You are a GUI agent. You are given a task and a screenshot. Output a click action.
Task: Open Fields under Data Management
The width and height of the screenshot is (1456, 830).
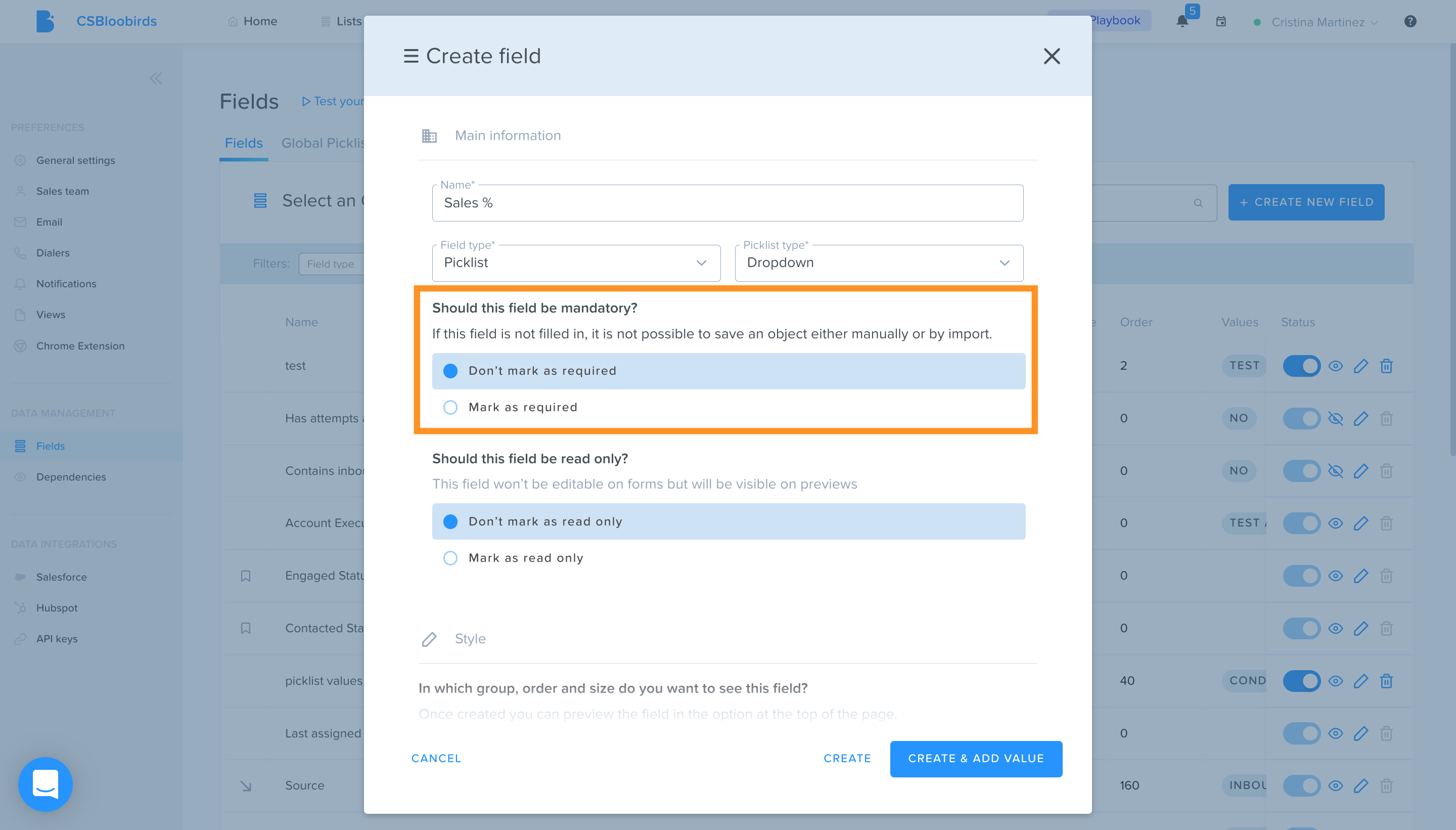[50, 446]
